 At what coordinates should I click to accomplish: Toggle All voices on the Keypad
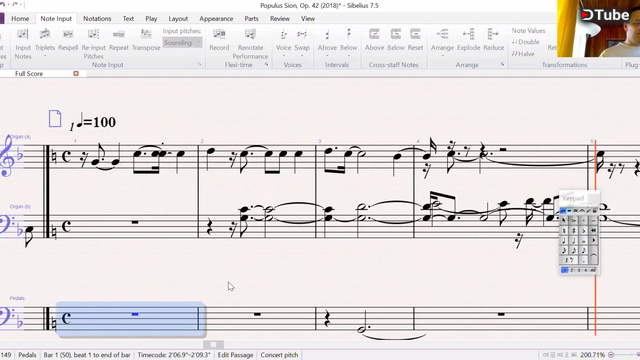point(593,270)
